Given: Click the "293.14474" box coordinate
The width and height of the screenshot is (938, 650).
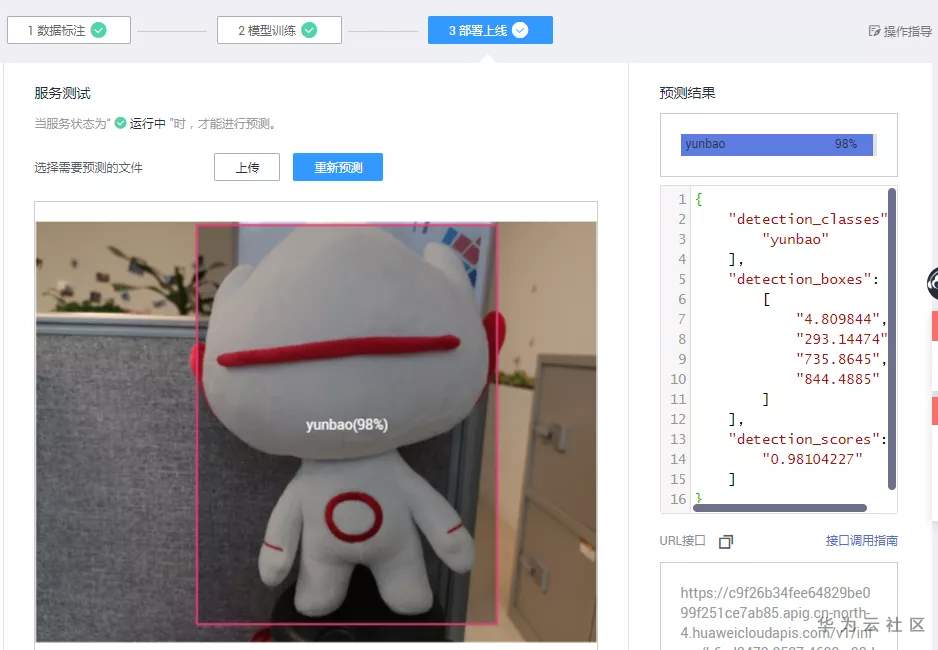Looking at the screenshot, I should coord(841,338).
